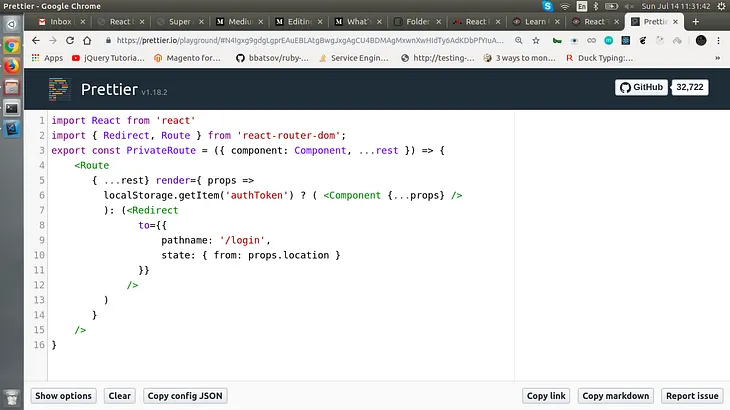This screenshot has height=410, width=730.
Task: Open the Duck Typing bookmark
Action: click(x=599, y=58)
